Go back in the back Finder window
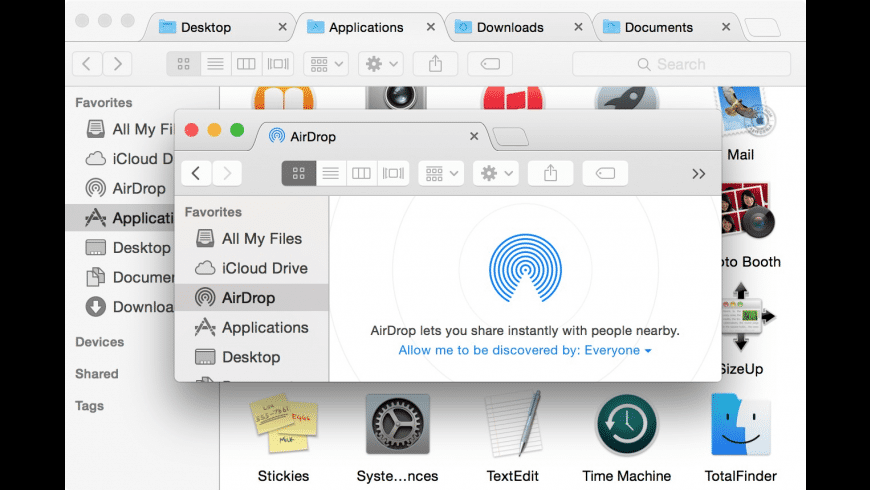 tap(87, 64)
